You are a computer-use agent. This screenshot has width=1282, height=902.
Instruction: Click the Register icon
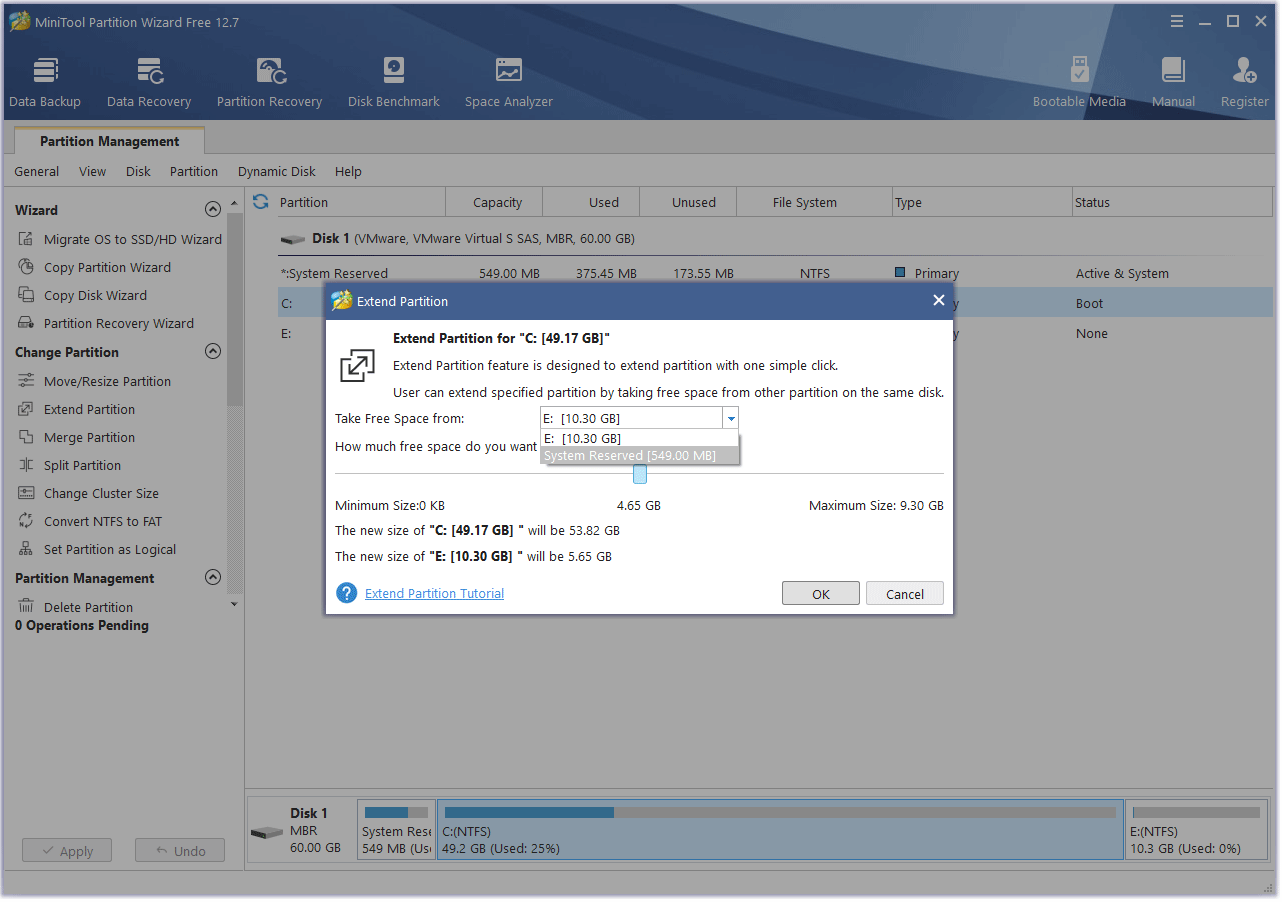tap(1245, 71)
